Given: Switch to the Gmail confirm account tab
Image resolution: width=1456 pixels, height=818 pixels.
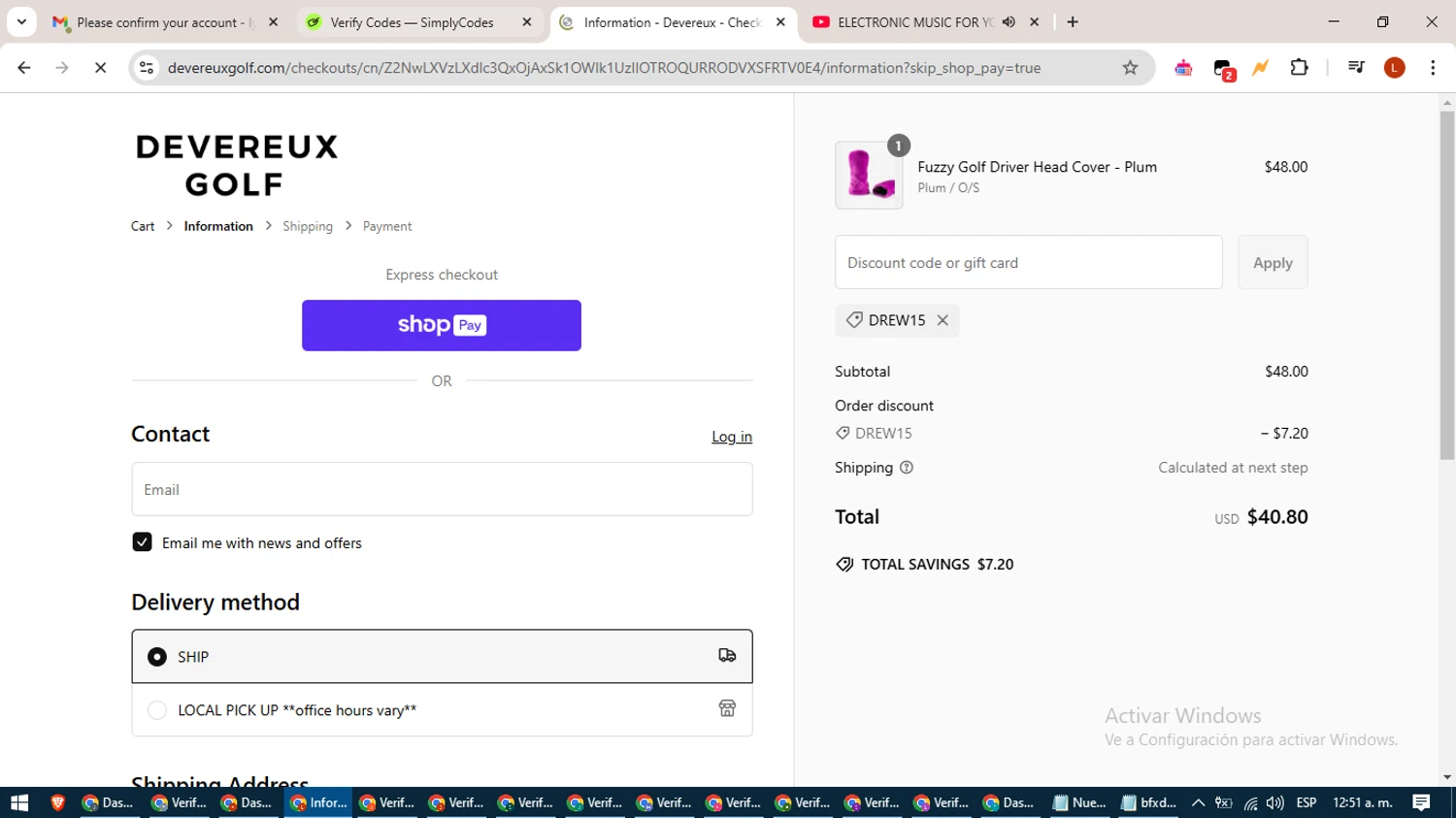Looking at the screenshot, I should click(x=165, y=22).
